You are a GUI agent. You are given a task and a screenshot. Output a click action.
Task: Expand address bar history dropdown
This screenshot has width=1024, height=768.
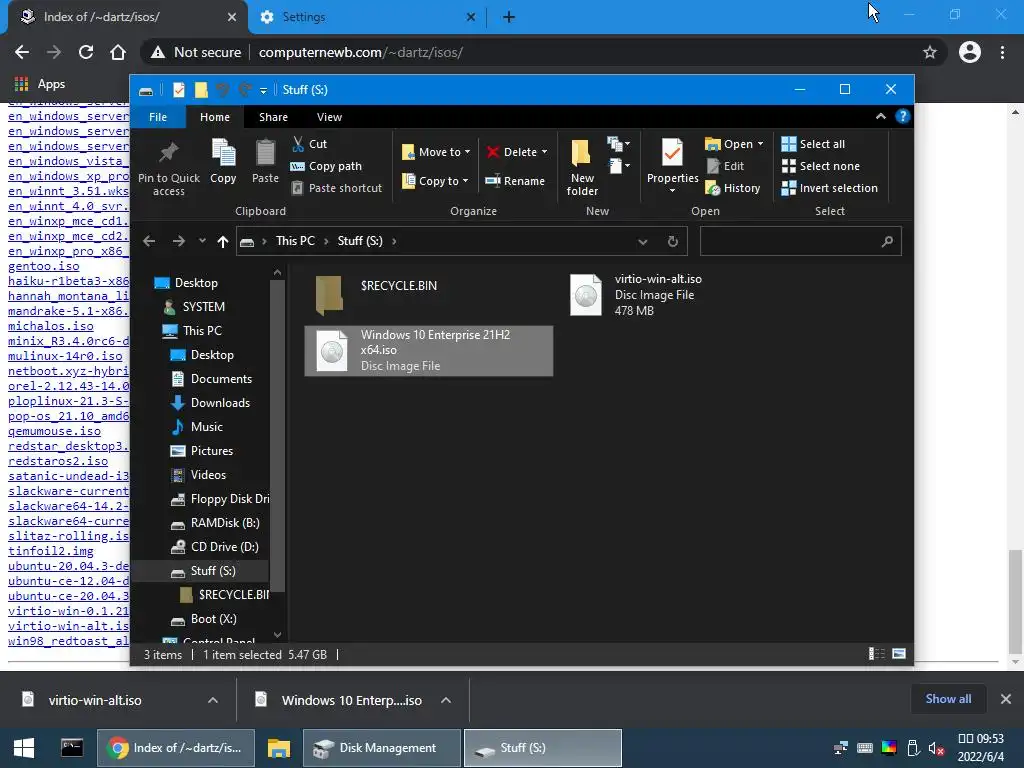point(643,242)
